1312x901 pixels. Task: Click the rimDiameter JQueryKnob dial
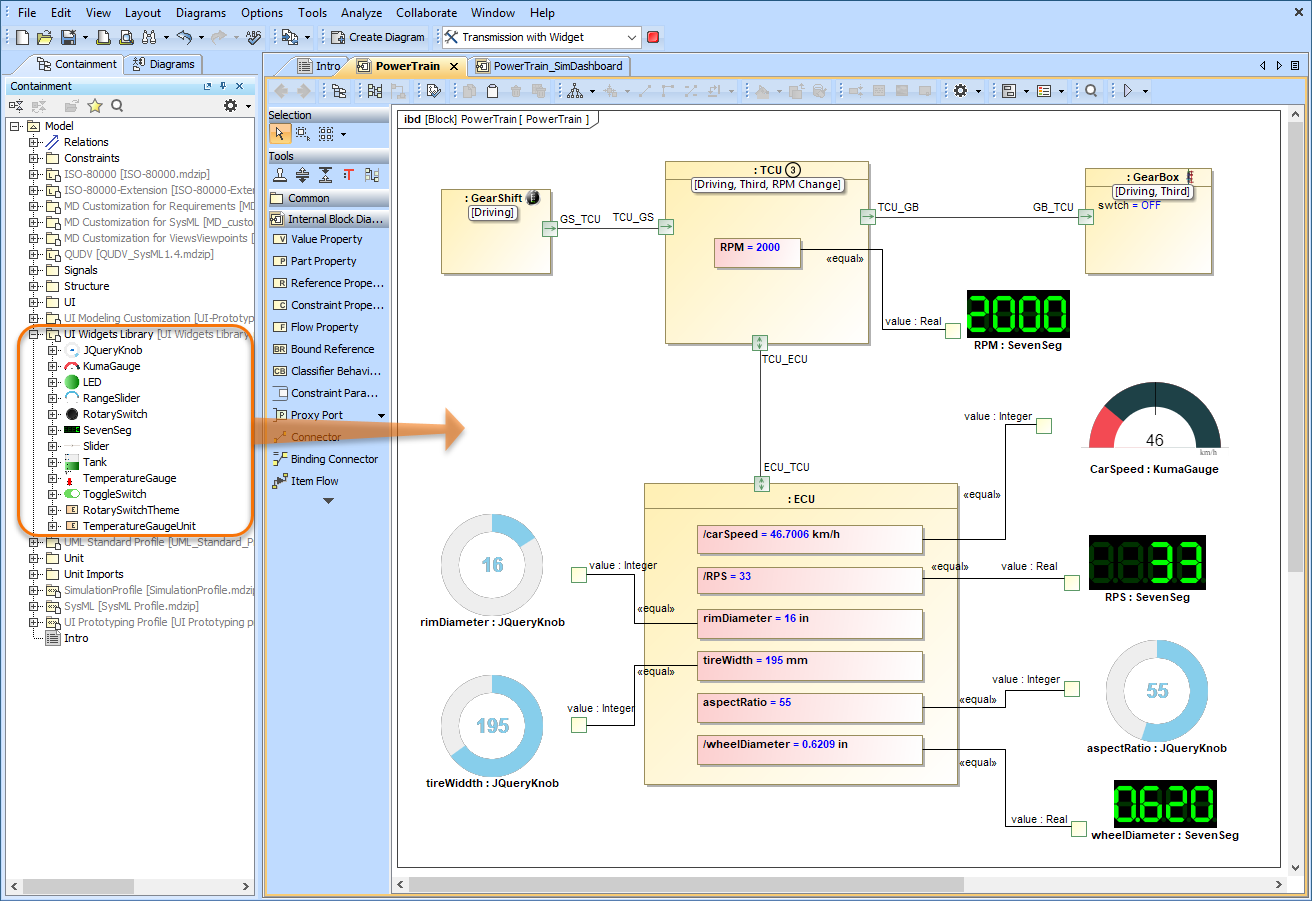click(492, 565)
